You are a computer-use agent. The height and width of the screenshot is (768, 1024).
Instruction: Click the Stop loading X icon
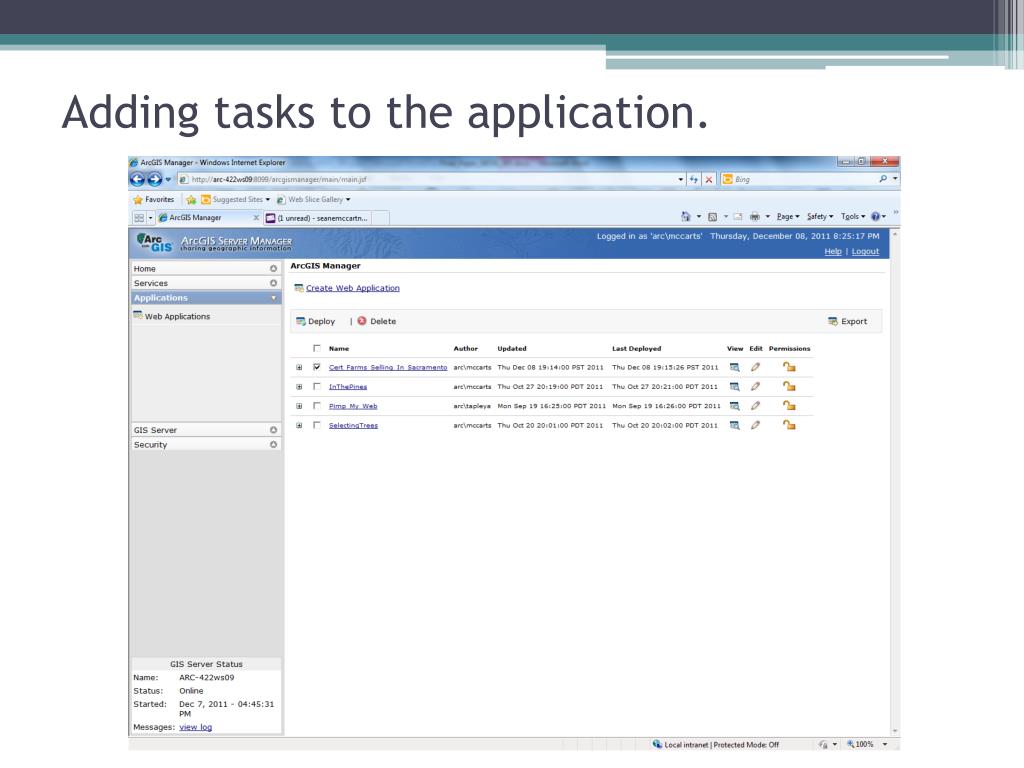(709, 179)
